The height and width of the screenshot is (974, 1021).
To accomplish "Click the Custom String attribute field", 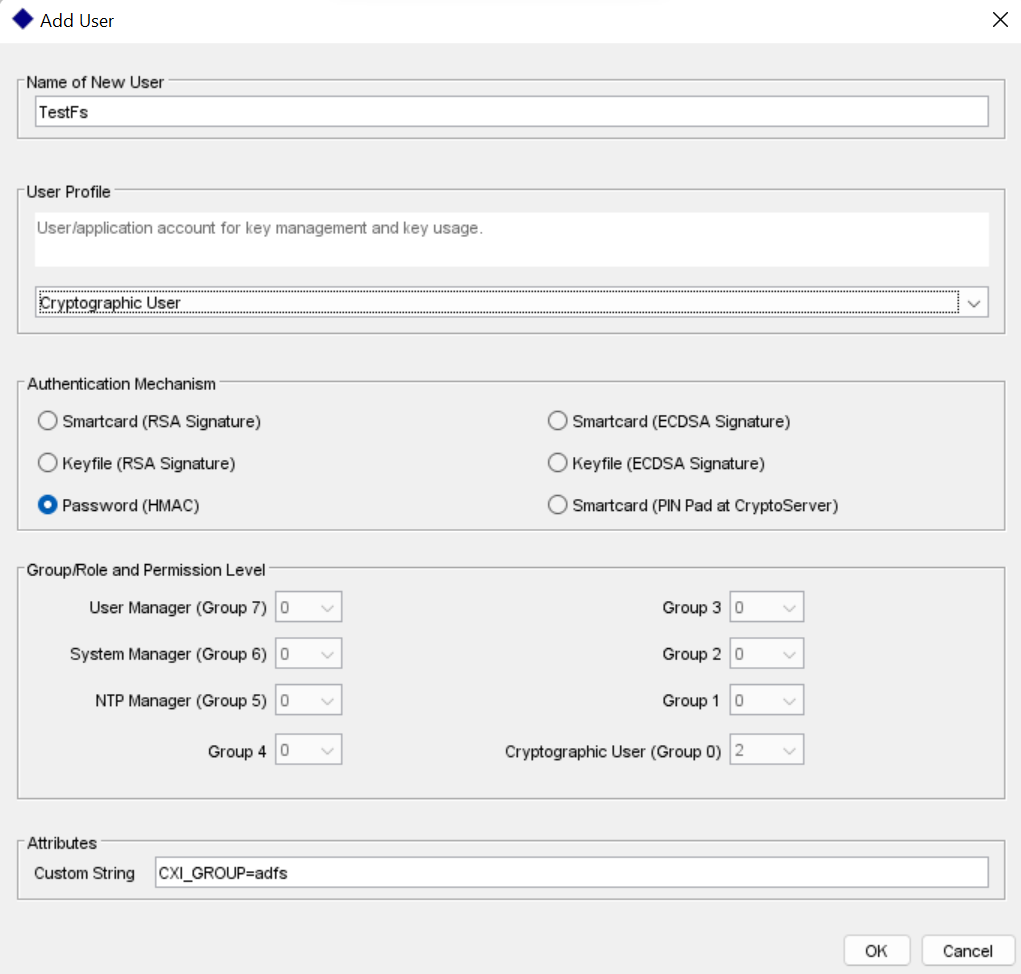I will (572, 872).
